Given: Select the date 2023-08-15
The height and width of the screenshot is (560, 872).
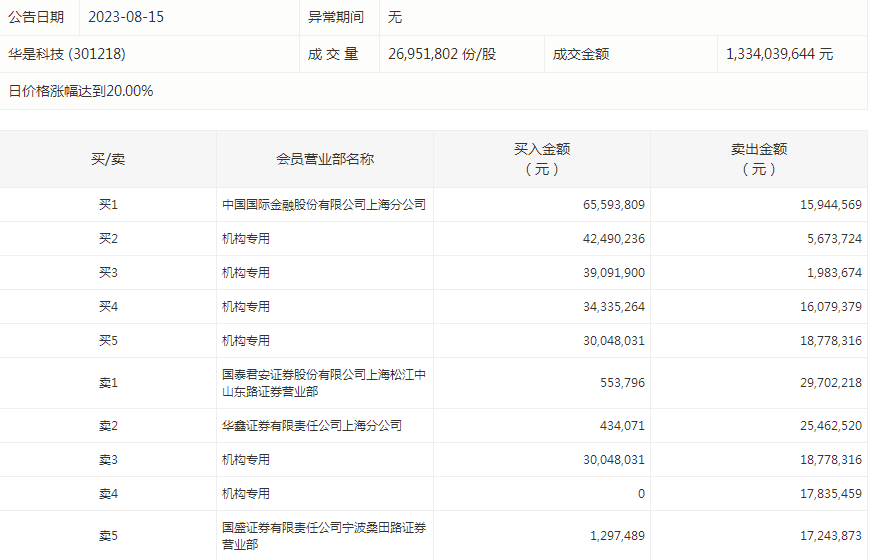Looking at the screenshot, I should coord(126,17).
